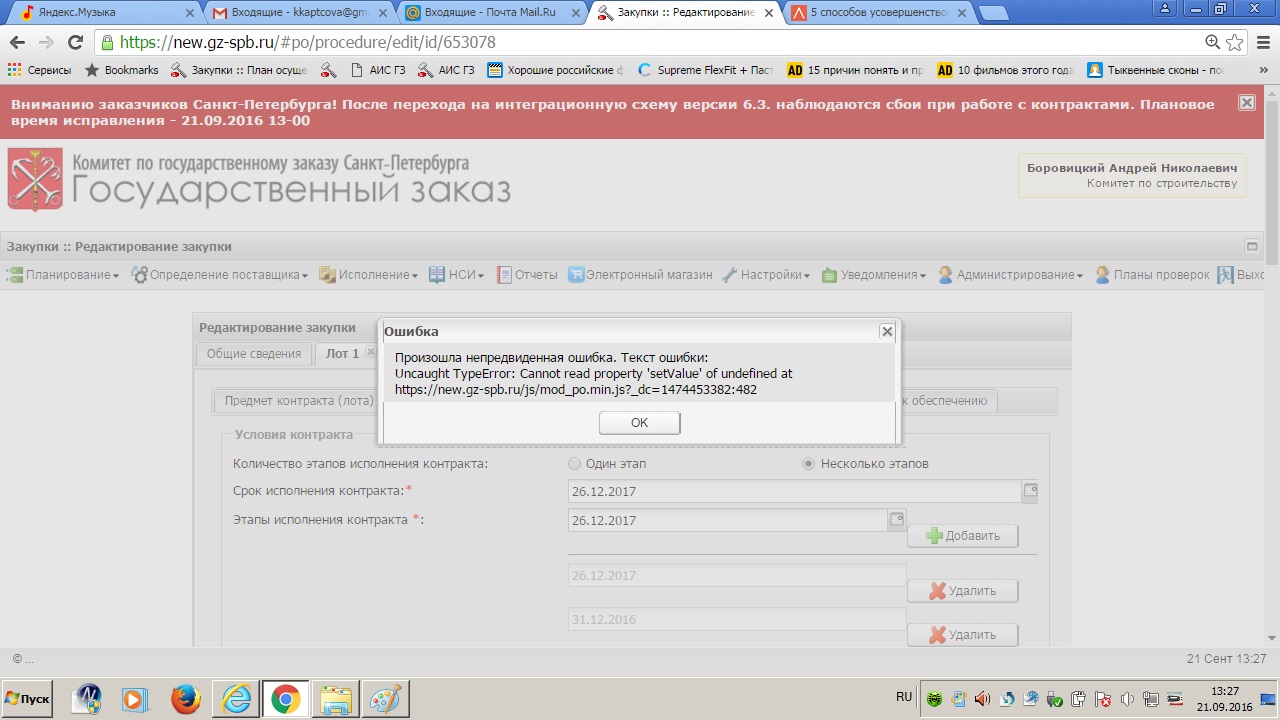Click the Добавить button

point(963,536)
